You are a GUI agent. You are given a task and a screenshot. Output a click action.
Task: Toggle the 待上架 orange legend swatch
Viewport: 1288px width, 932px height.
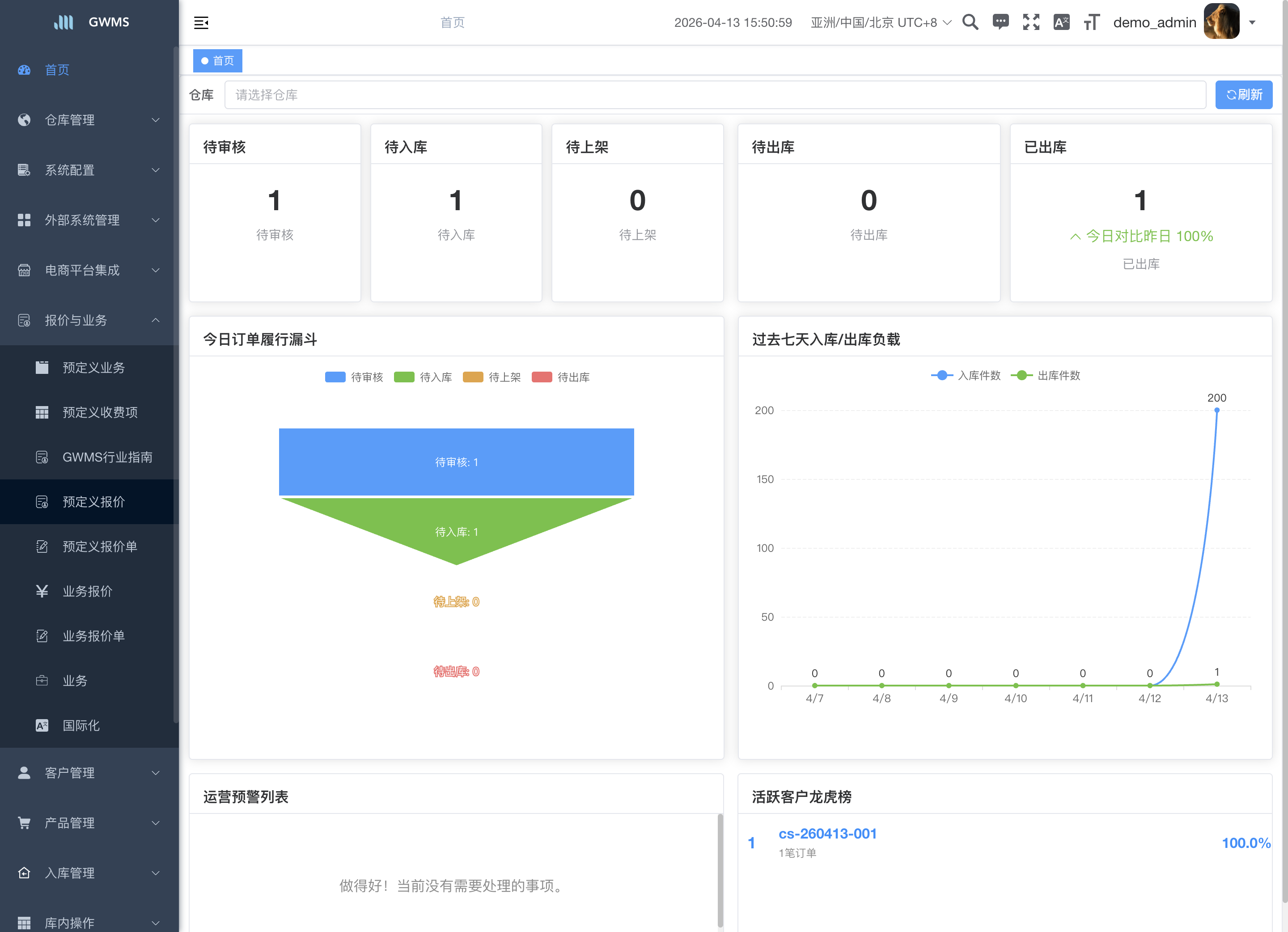[473, 377]
